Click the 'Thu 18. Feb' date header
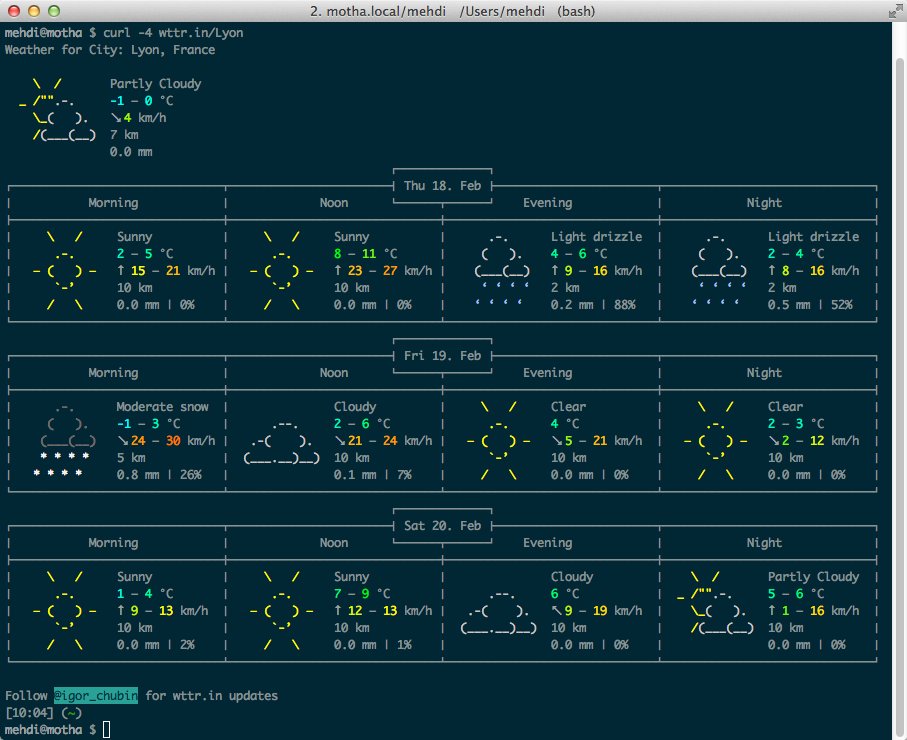This screenshot has width=907, height=740. click(x=443, y=186)
